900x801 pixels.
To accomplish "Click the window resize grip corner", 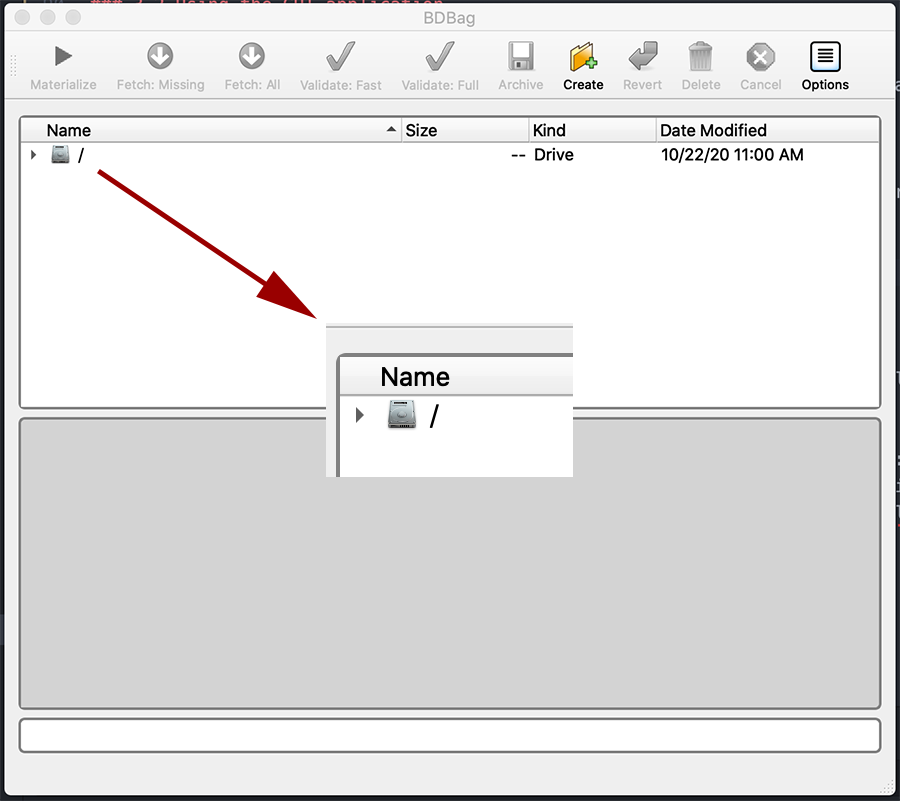I will click(x=887, y=788).
